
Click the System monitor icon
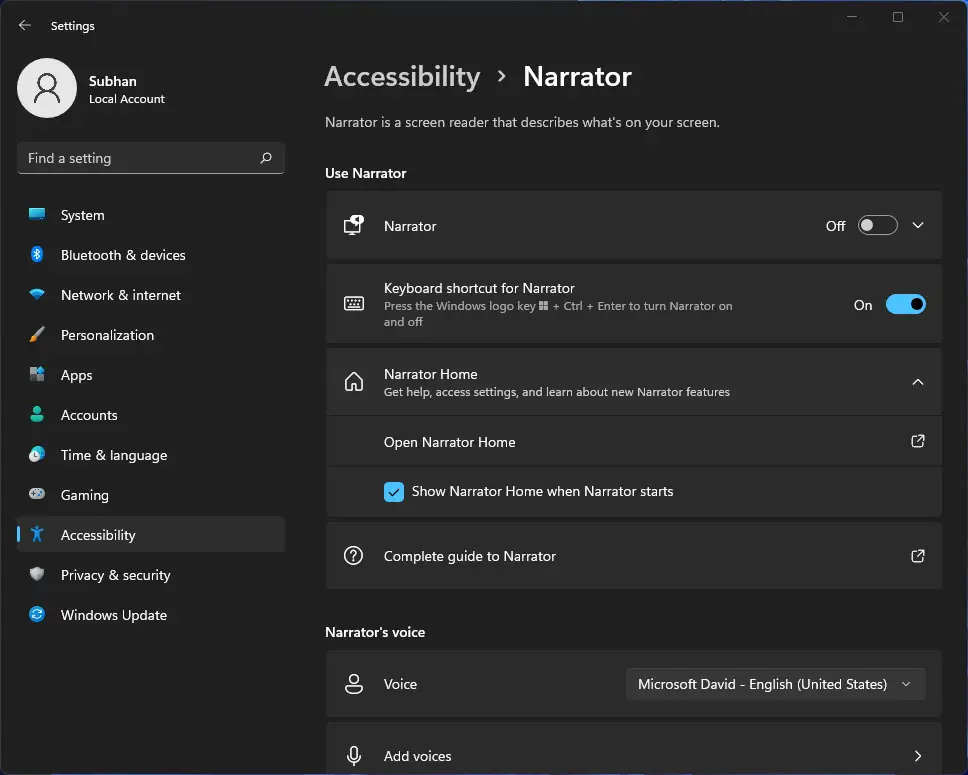37,214
